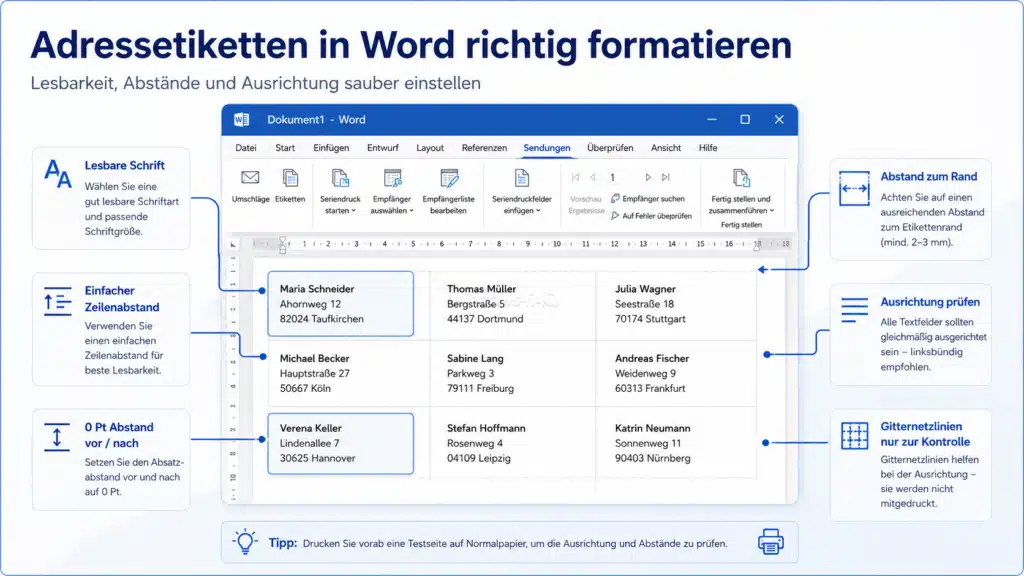Select the Verena Keller label

click(340, 443)
